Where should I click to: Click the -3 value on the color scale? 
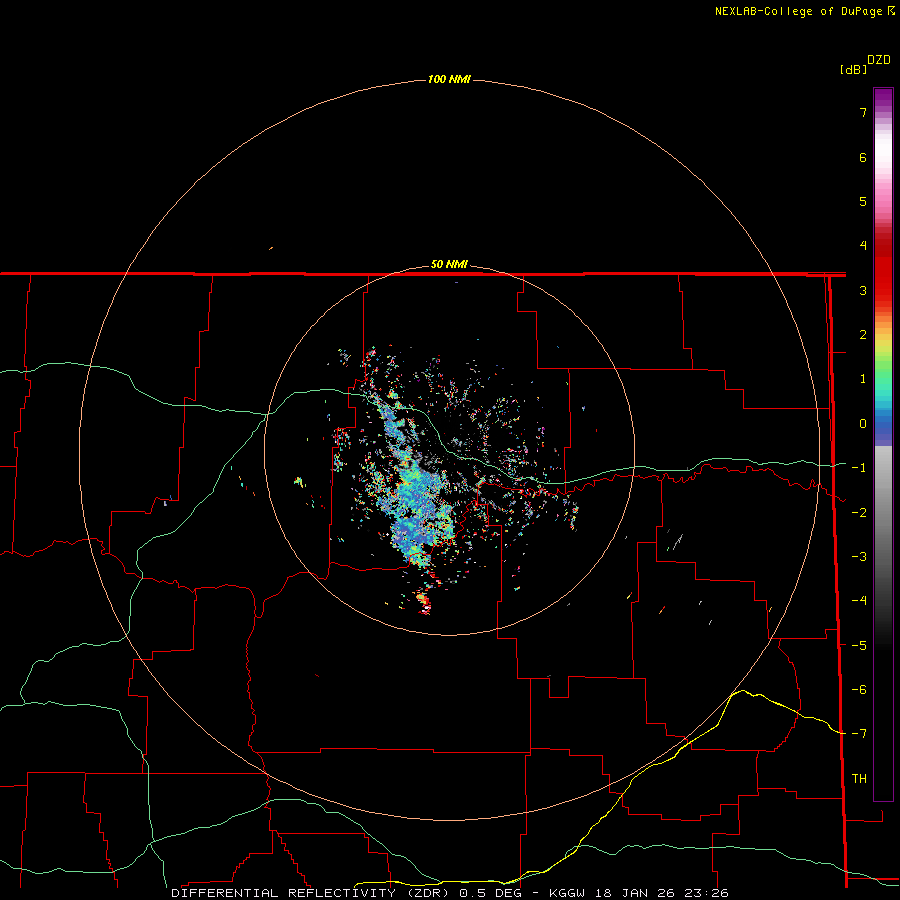(x=859, y=557)
